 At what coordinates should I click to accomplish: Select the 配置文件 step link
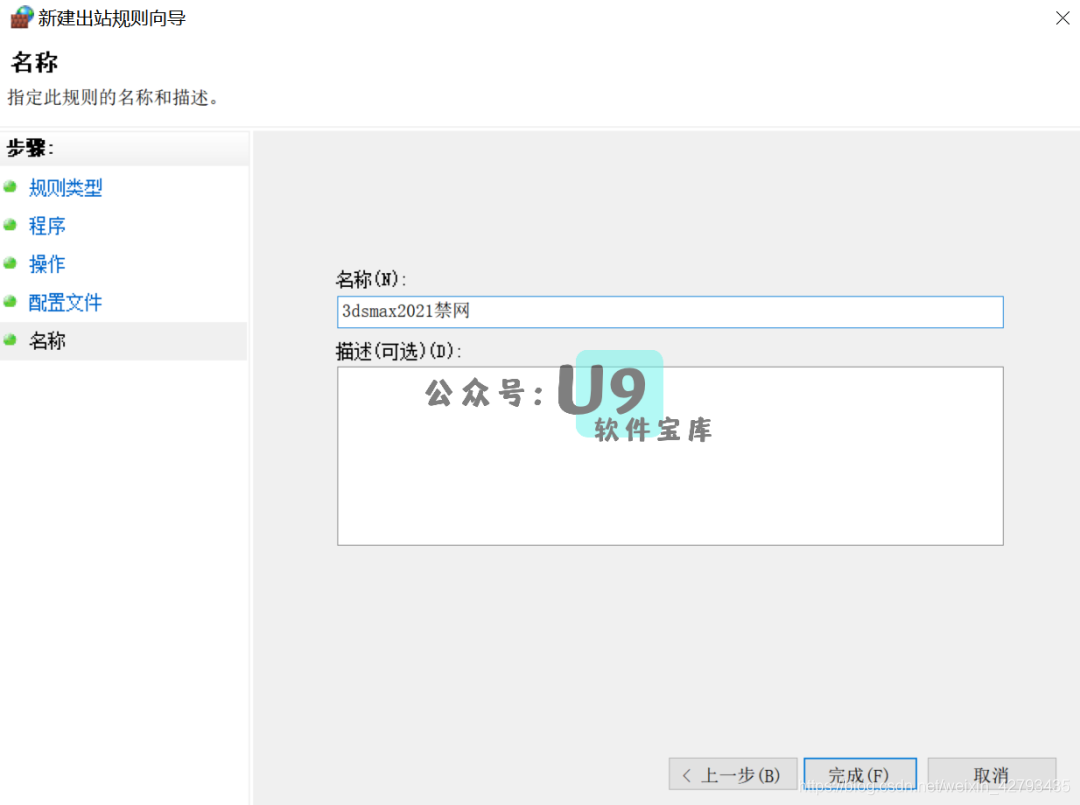(65, 302)
